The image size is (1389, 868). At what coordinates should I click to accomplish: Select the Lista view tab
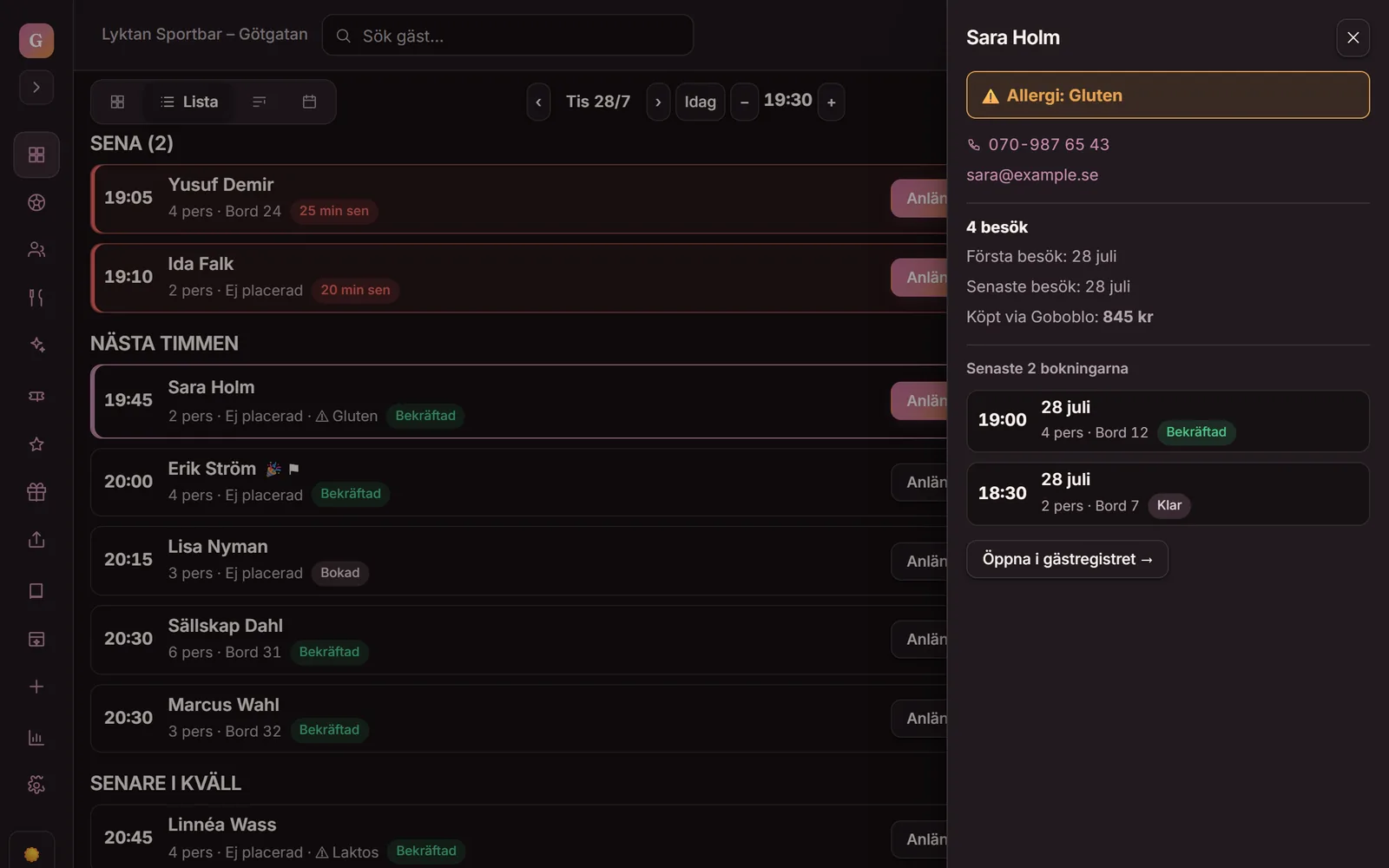point(189,102)
